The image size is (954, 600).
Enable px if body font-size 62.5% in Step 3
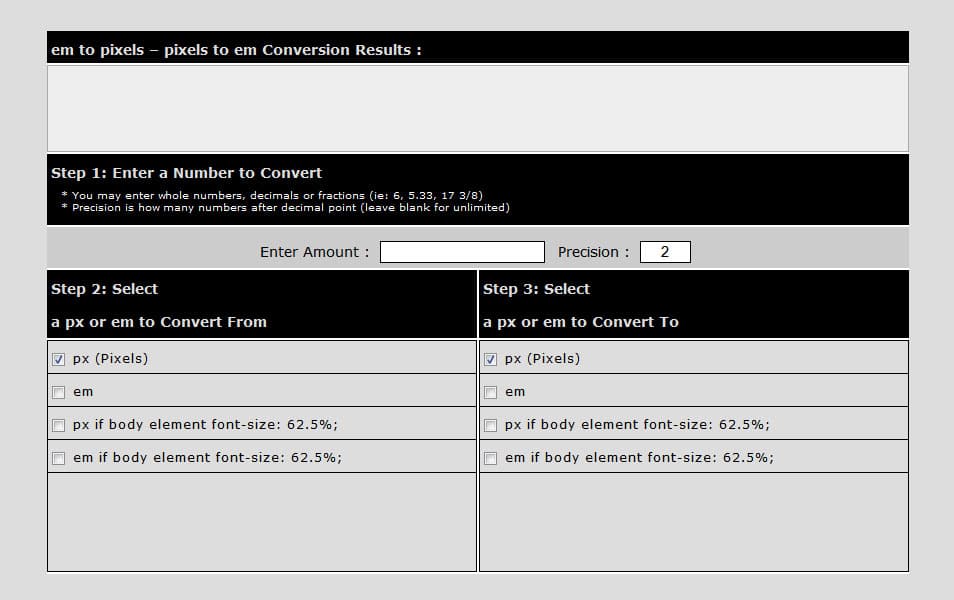(x=489, y=424)
